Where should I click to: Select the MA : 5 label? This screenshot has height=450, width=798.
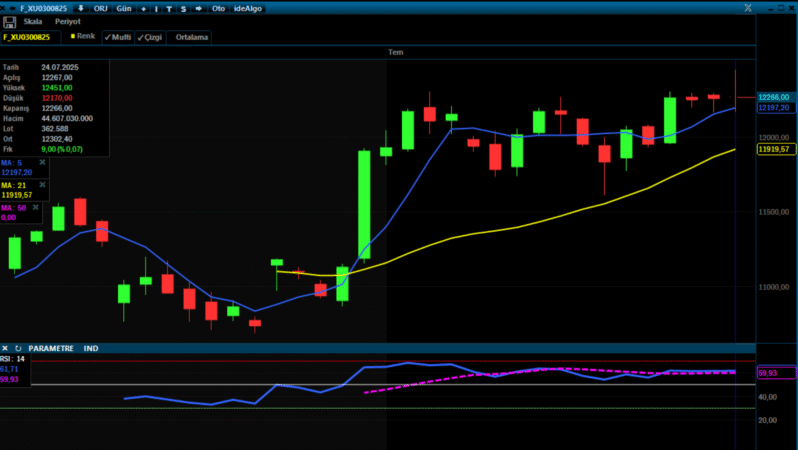(11, 163)
